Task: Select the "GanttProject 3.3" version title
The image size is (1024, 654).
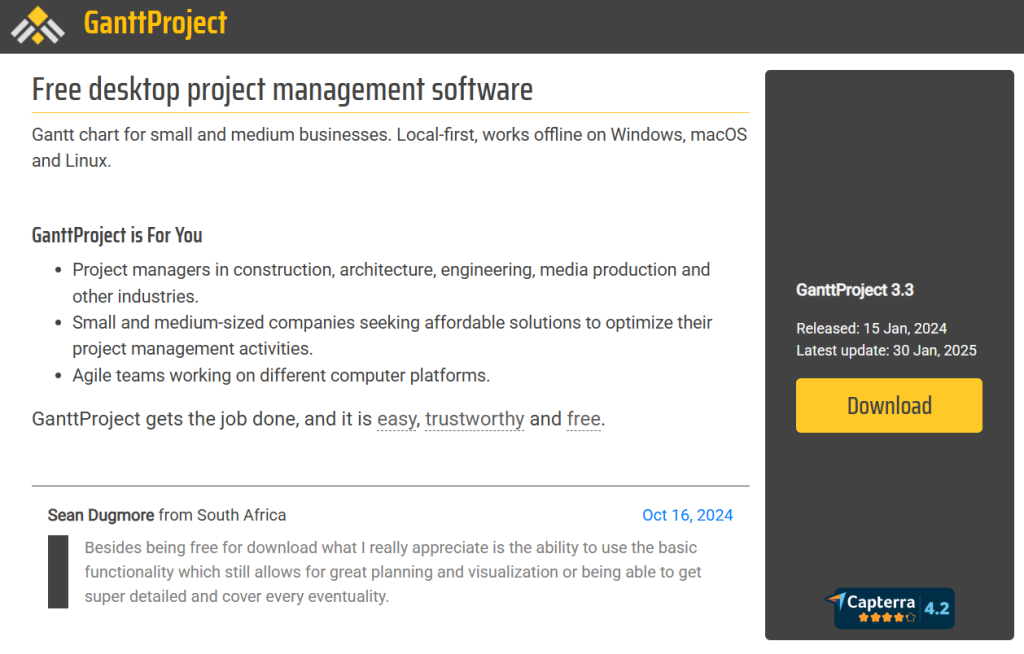Action: 854,290
